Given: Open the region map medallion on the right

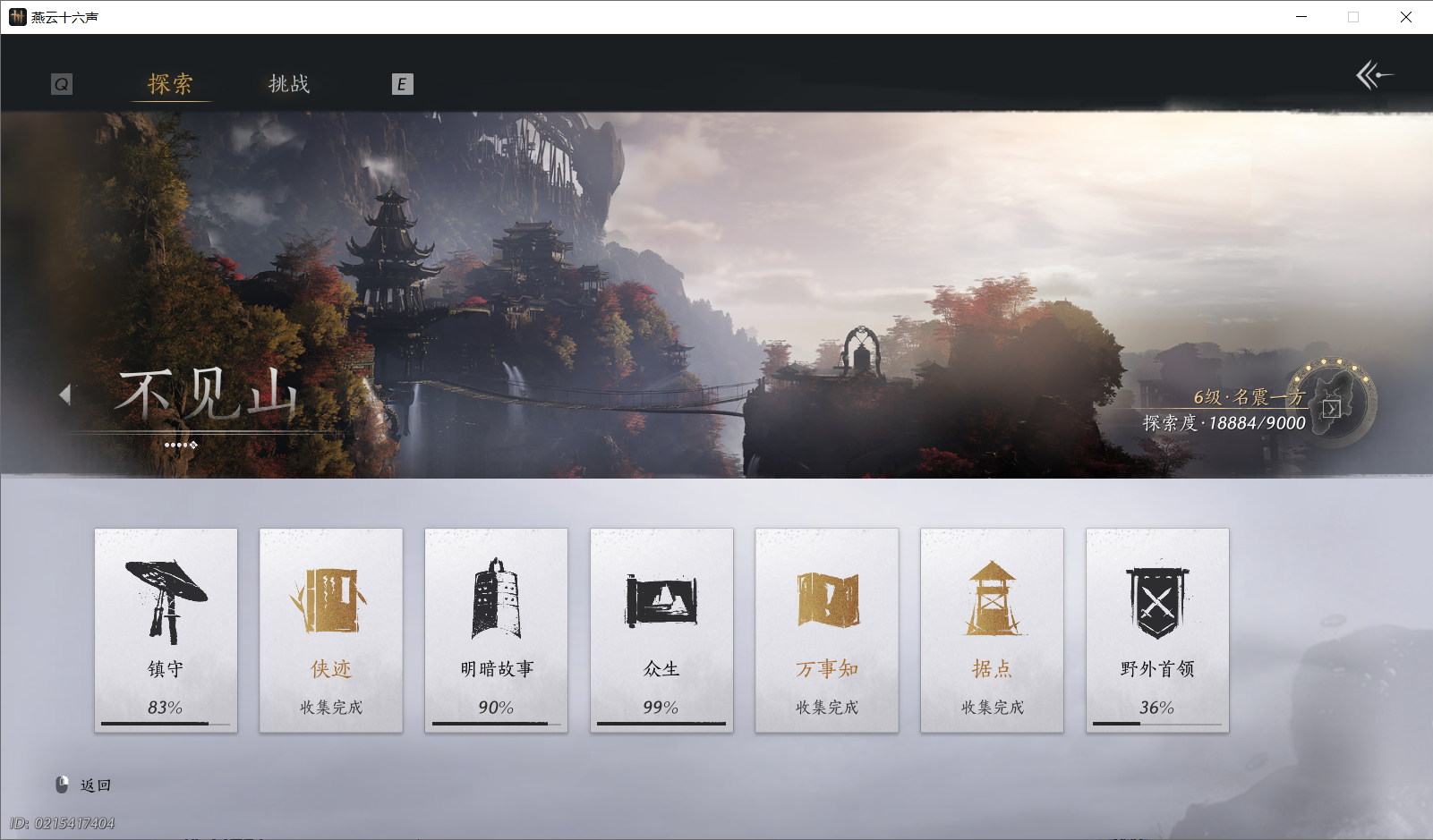Looking at the screenshot, I should (x=1330, y=405).
